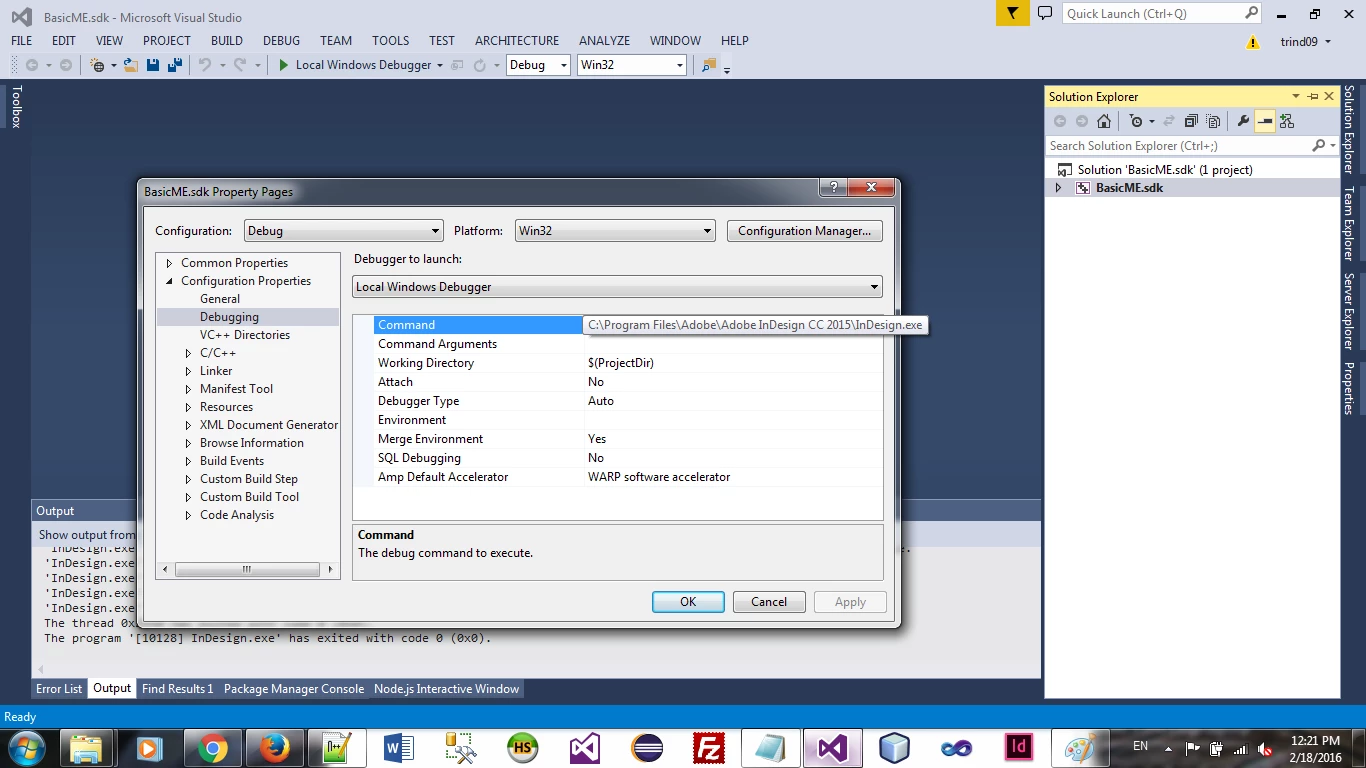Open the Debugger to launch dropdown
Image resolution: width=1366 pixels, height=768 pixels.
coord(618,287)
